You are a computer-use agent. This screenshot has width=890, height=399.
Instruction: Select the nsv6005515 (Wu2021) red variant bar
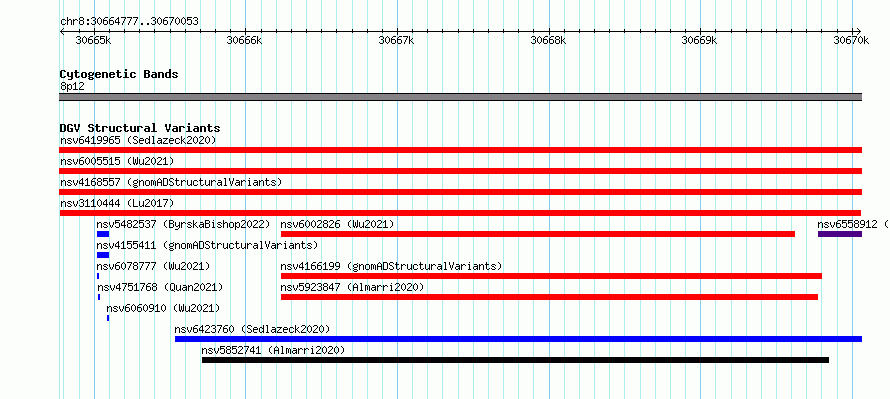pyautogui.click(x=460, y=171)
